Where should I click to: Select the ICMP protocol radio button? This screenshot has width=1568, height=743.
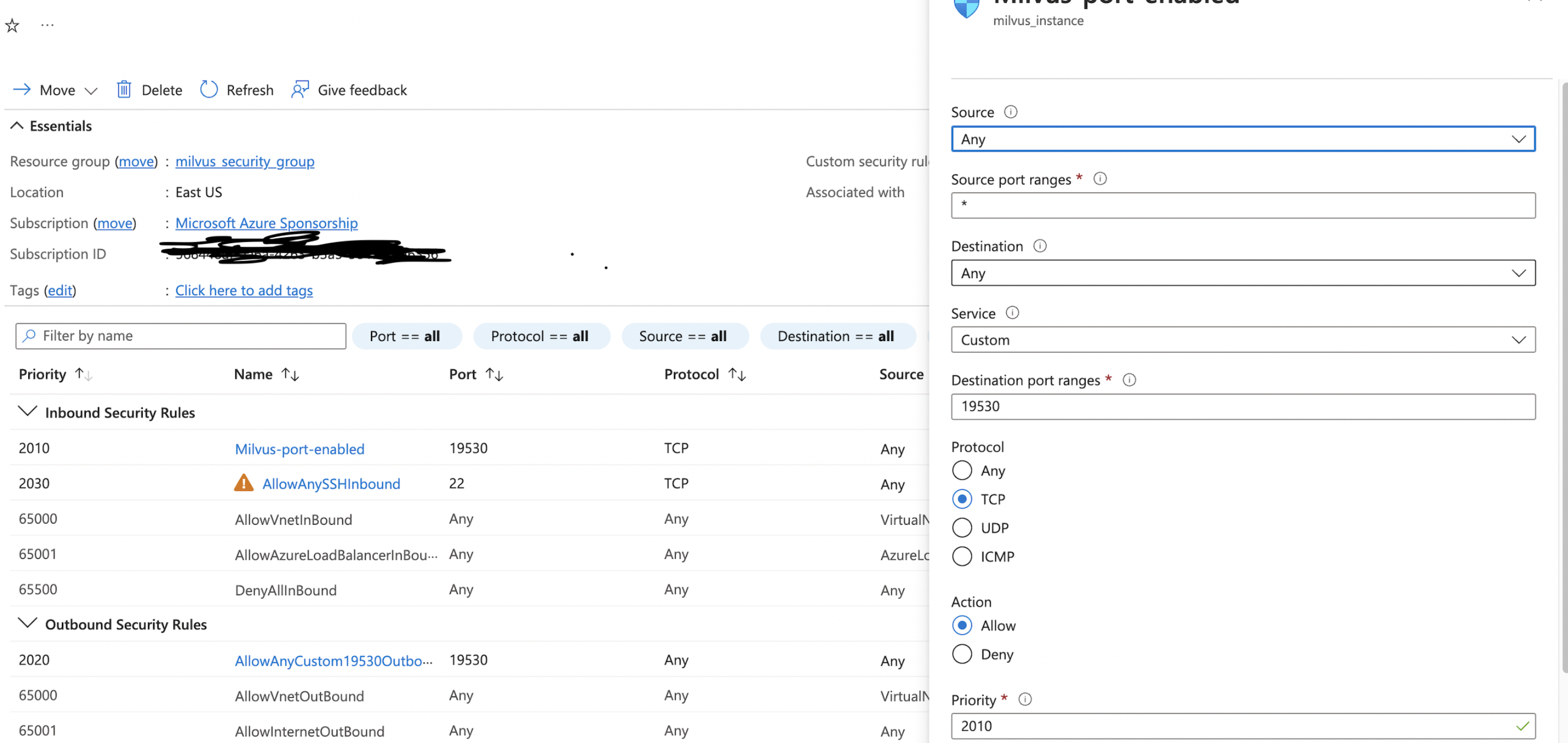(x=961, y=556)
